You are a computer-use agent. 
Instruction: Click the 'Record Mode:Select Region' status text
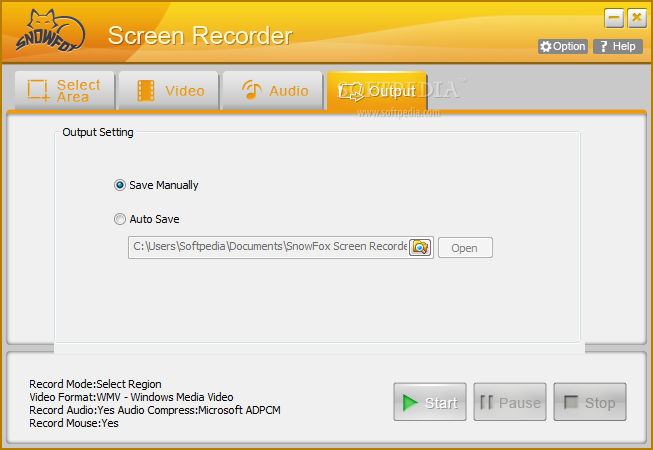click(x=95, y=384)
